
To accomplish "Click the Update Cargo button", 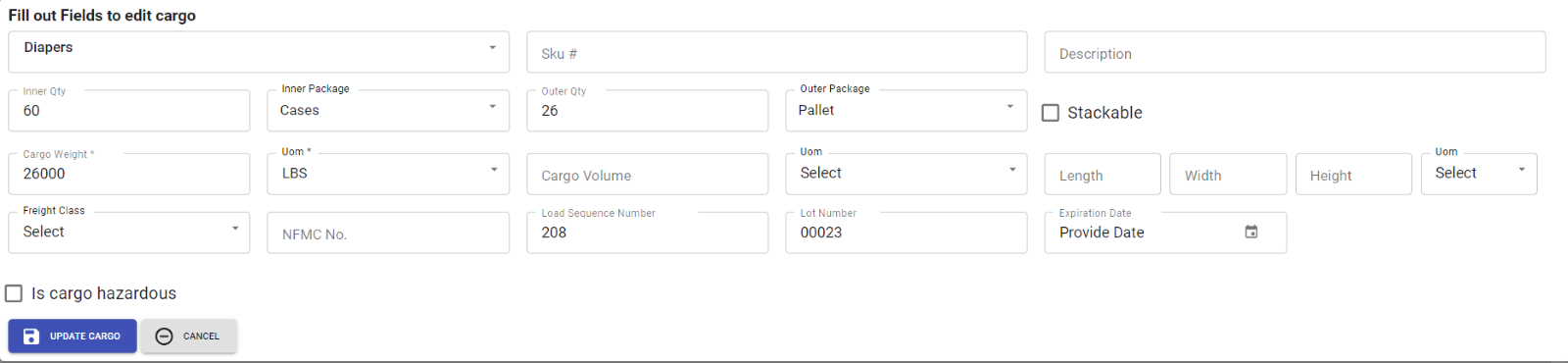I will [73, 337].
